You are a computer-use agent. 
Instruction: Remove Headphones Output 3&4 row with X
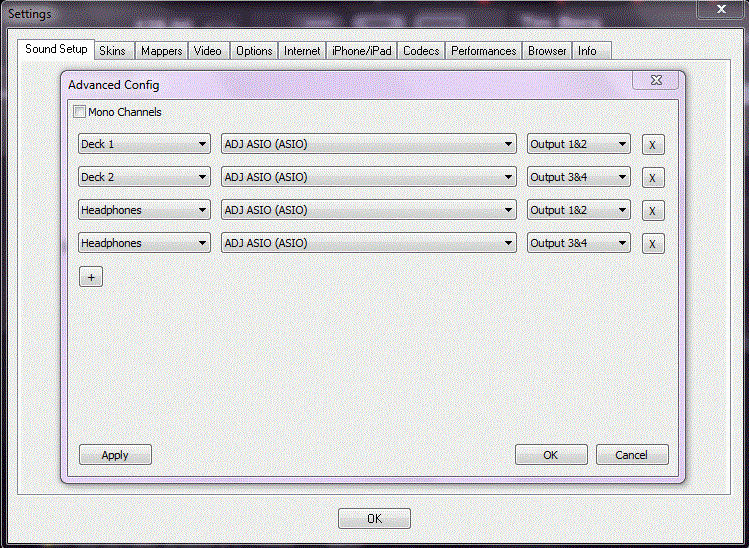[653, 244]
